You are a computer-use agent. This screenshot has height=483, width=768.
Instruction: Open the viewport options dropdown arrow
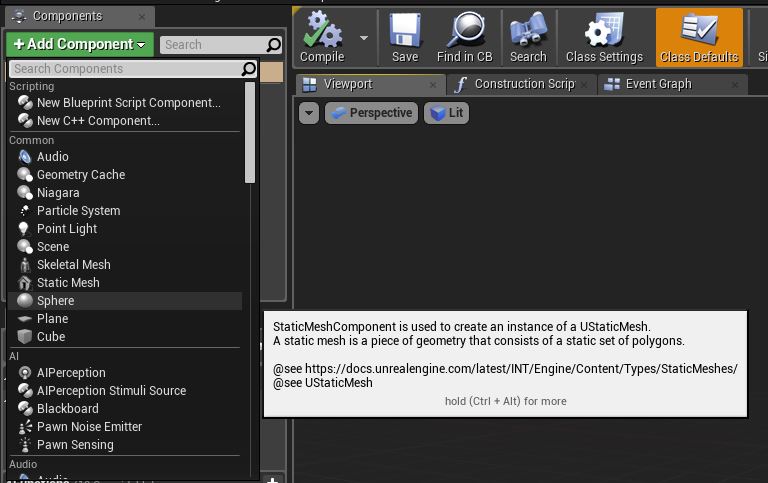pos(309,113)
